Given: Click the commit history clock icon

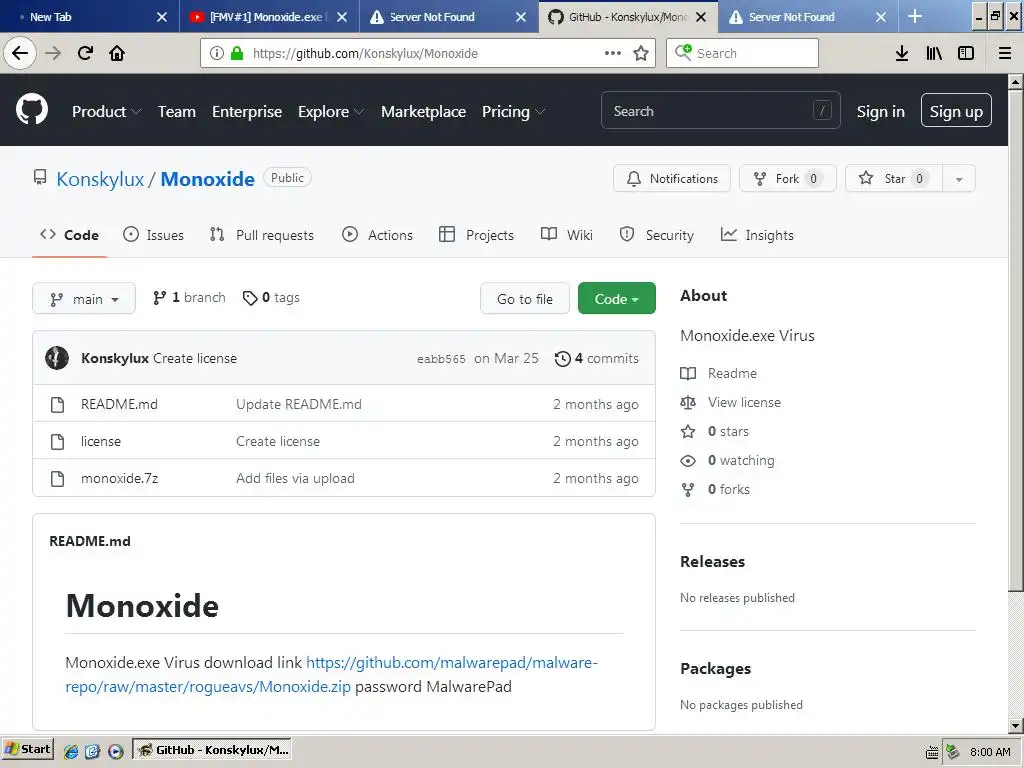Looking at the screenshot, I should 562,359.
